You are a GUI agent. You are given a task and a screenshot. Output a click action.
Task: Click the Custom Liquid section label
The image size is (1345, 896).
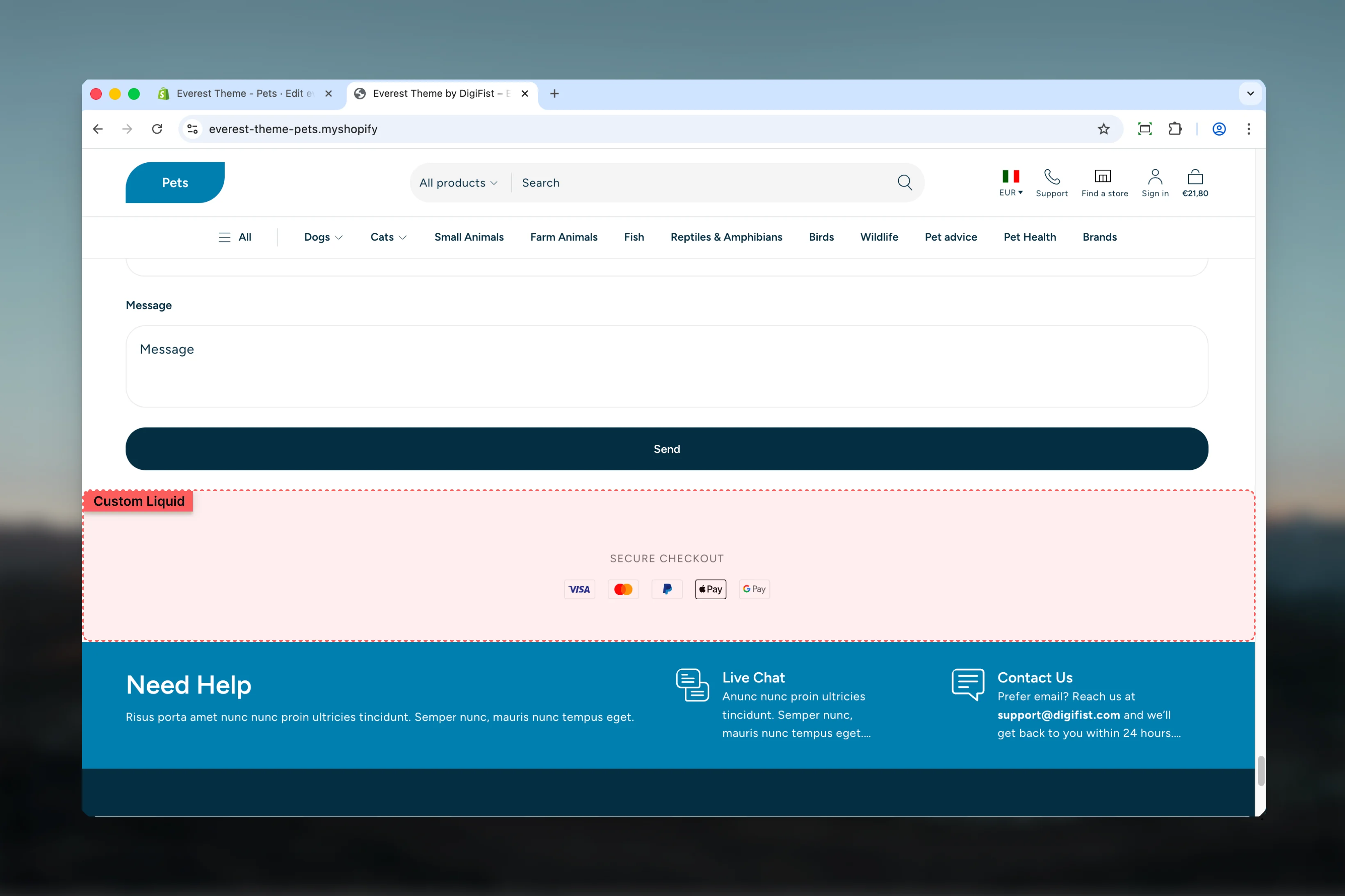[139, 501]
